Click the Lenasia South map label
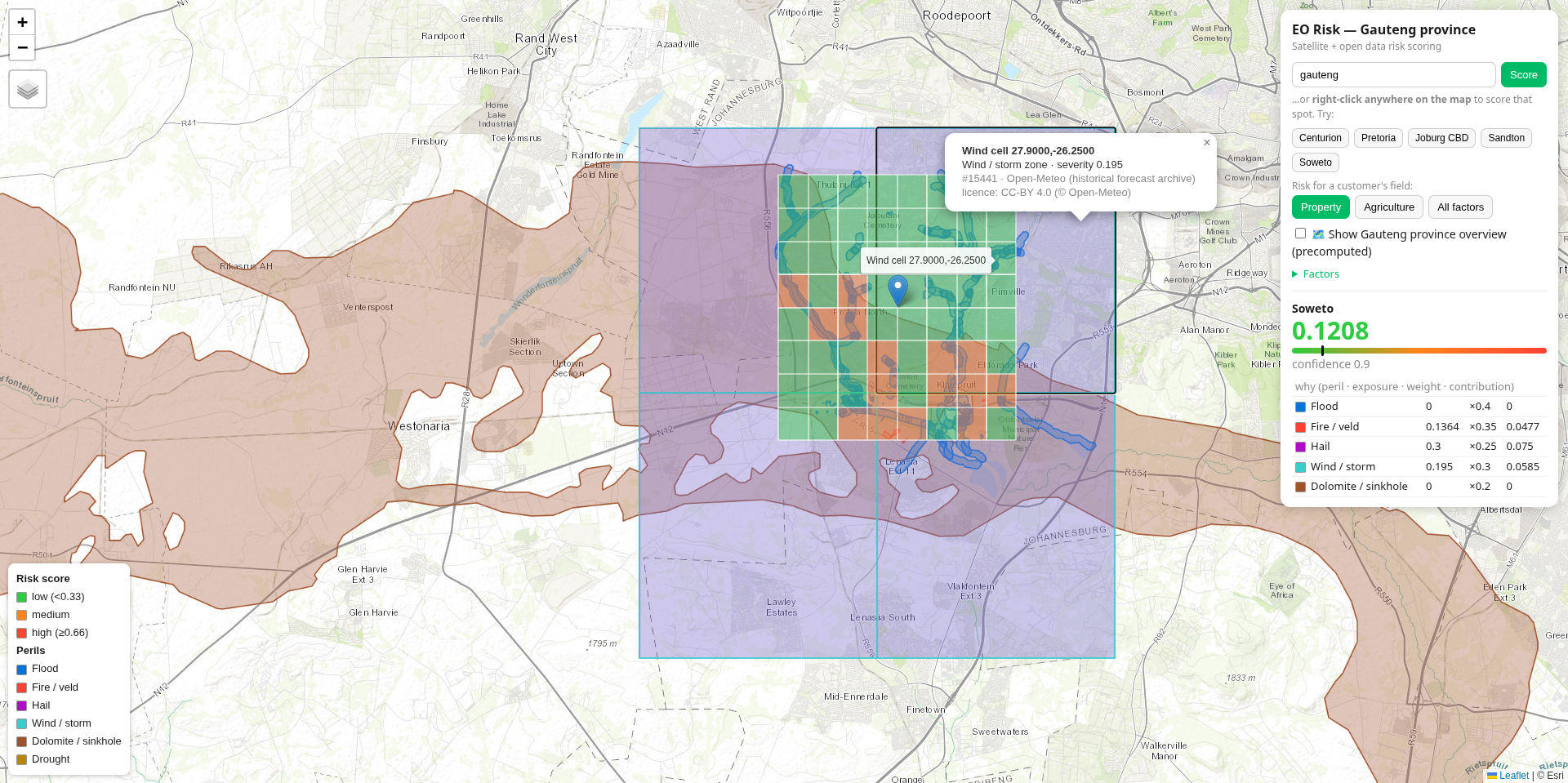 (882, 617)
